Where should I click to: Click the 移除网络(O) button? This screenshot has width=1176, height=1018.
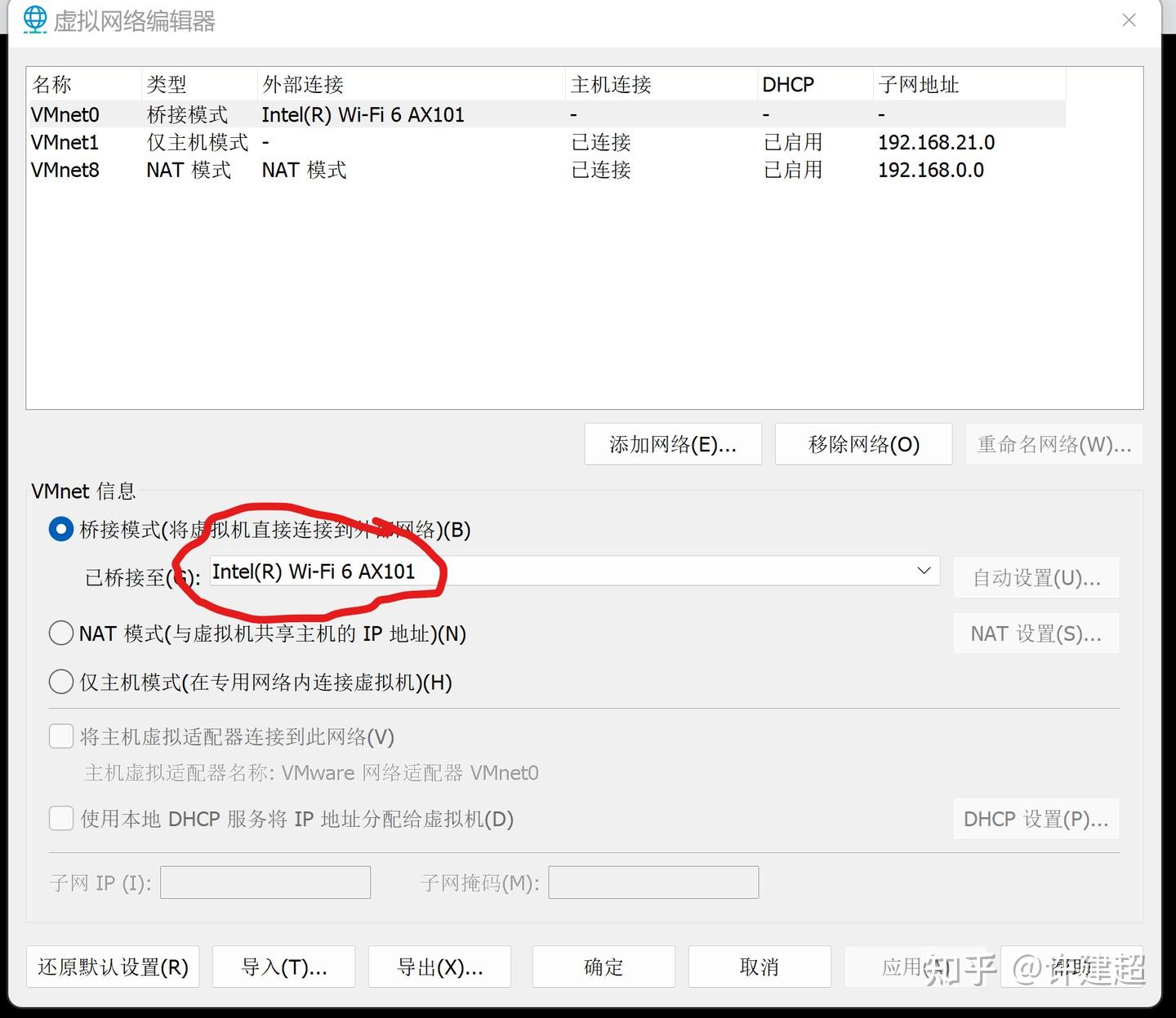click(862, 444)
